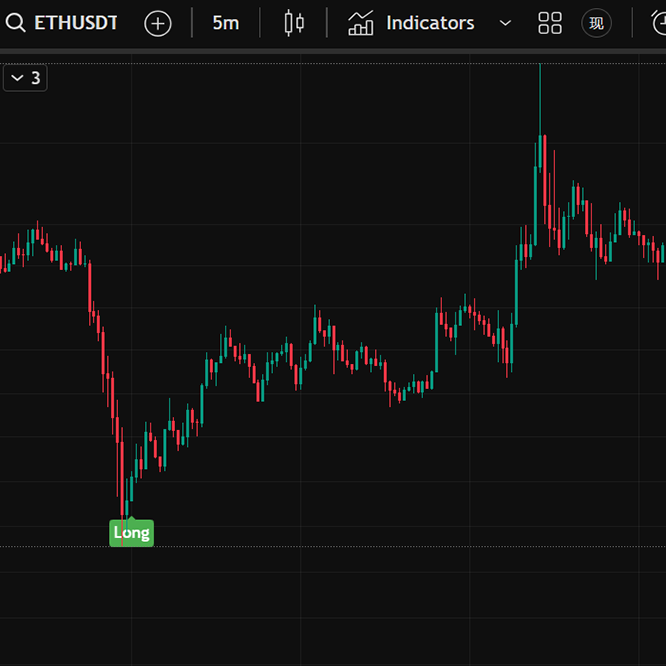Open layout grid templates icon
Viewport: 666px width, 666px height.
tap(550, 23)
